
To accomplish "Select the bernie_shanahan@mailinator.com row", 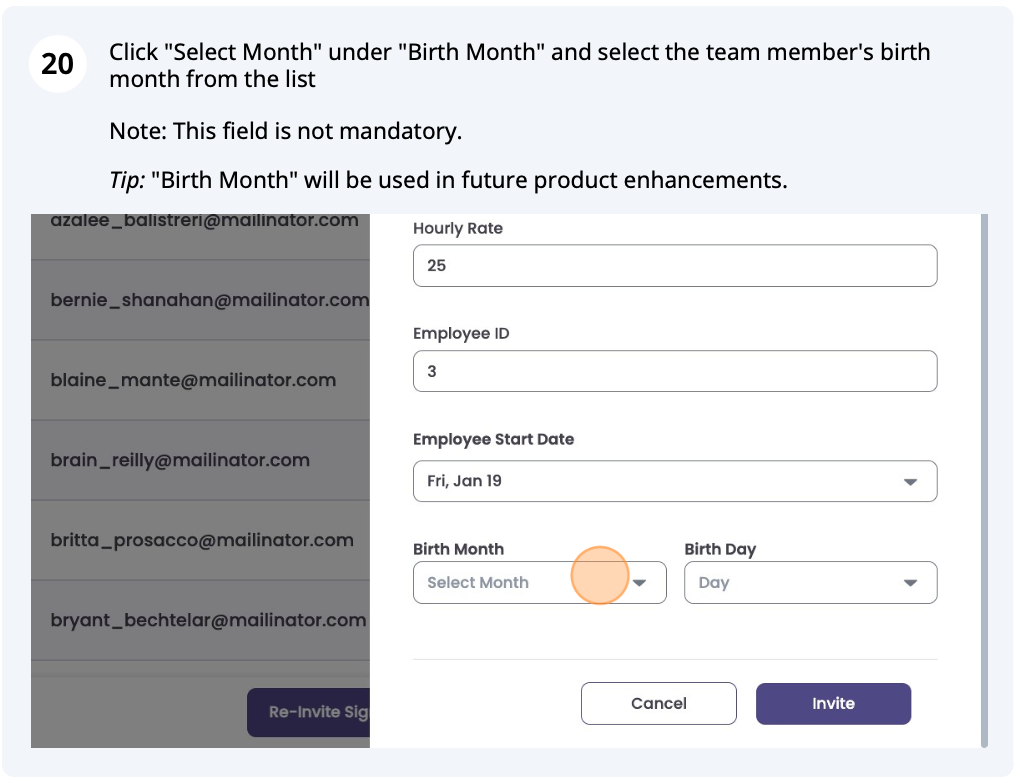I will [209, 300].
